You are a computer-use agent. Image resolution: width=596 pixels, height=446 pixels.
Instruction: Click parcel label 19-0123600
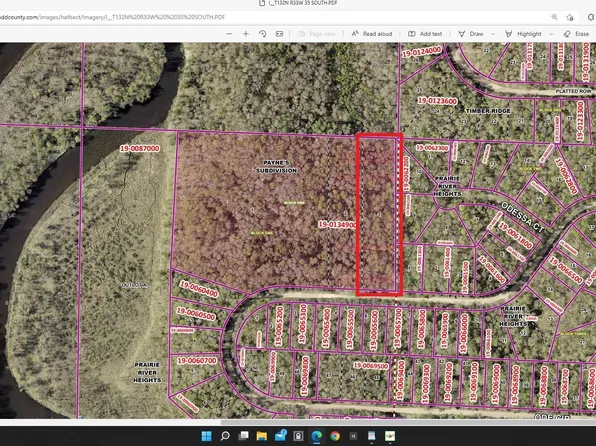coord(437,101)
